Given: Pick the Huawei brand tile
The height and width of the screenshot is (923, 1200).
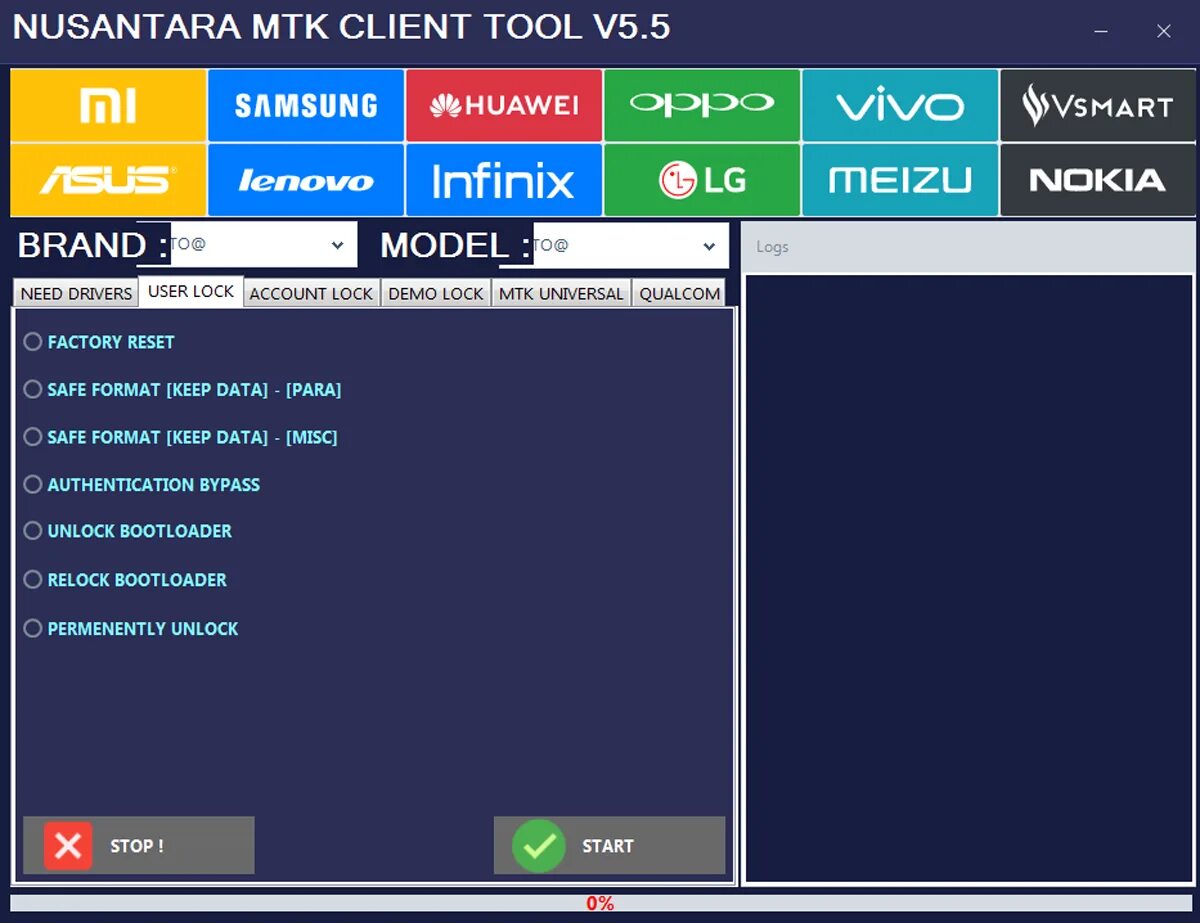Looking at the screenshot, I should [x=504, y=105].
